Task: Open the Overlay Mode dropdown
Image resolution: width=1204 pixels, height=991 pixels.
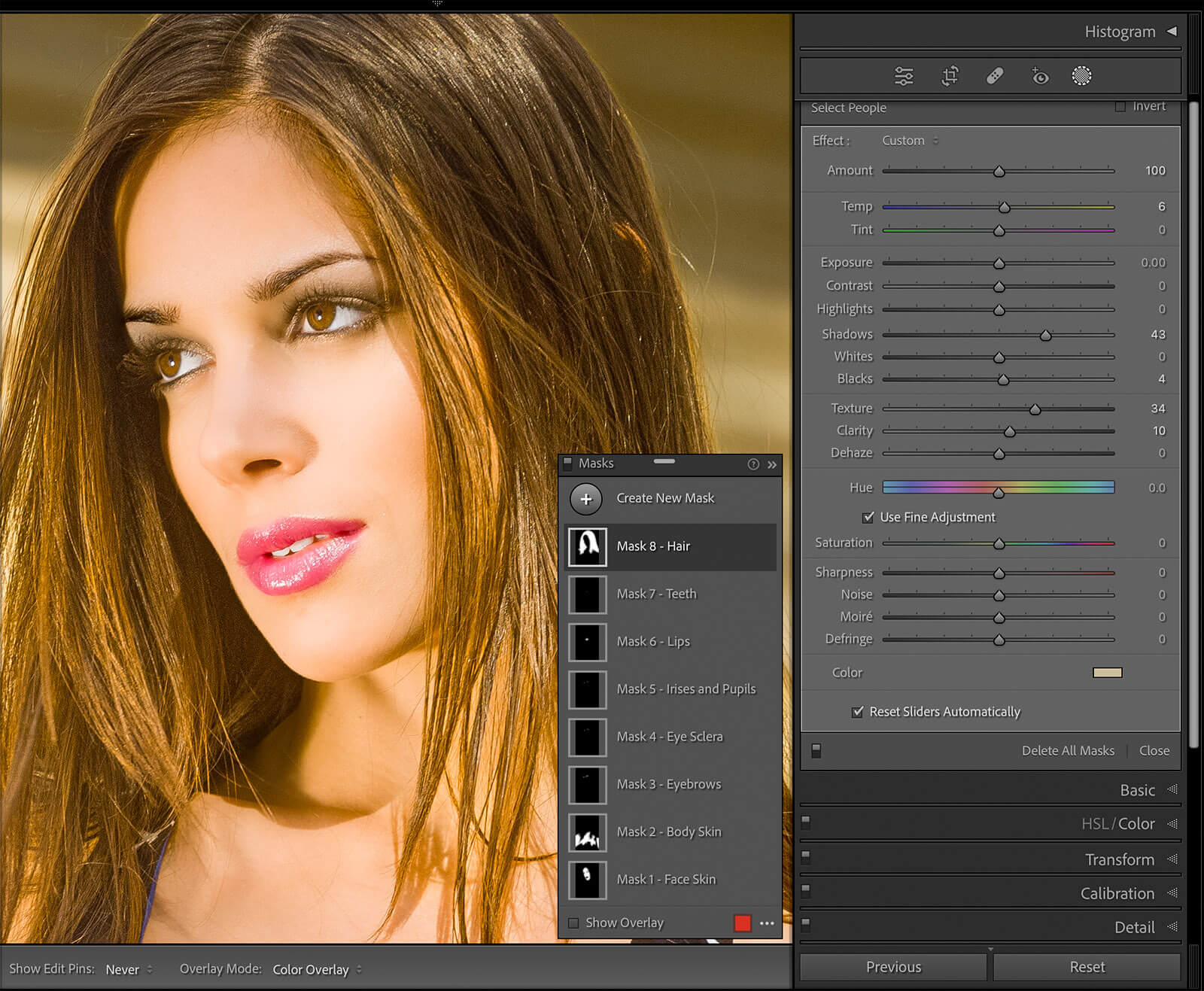Action: click(x=317, y=969)
